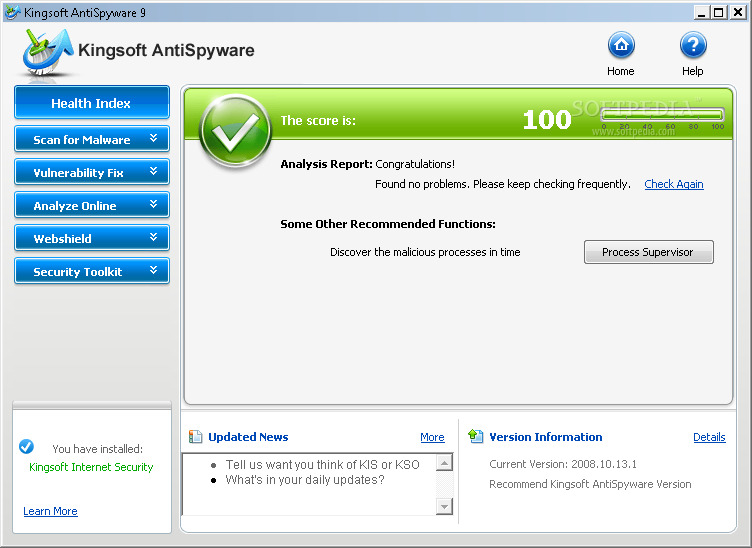Open the Webshield section
752x548 pixels.
click(92, 238)
